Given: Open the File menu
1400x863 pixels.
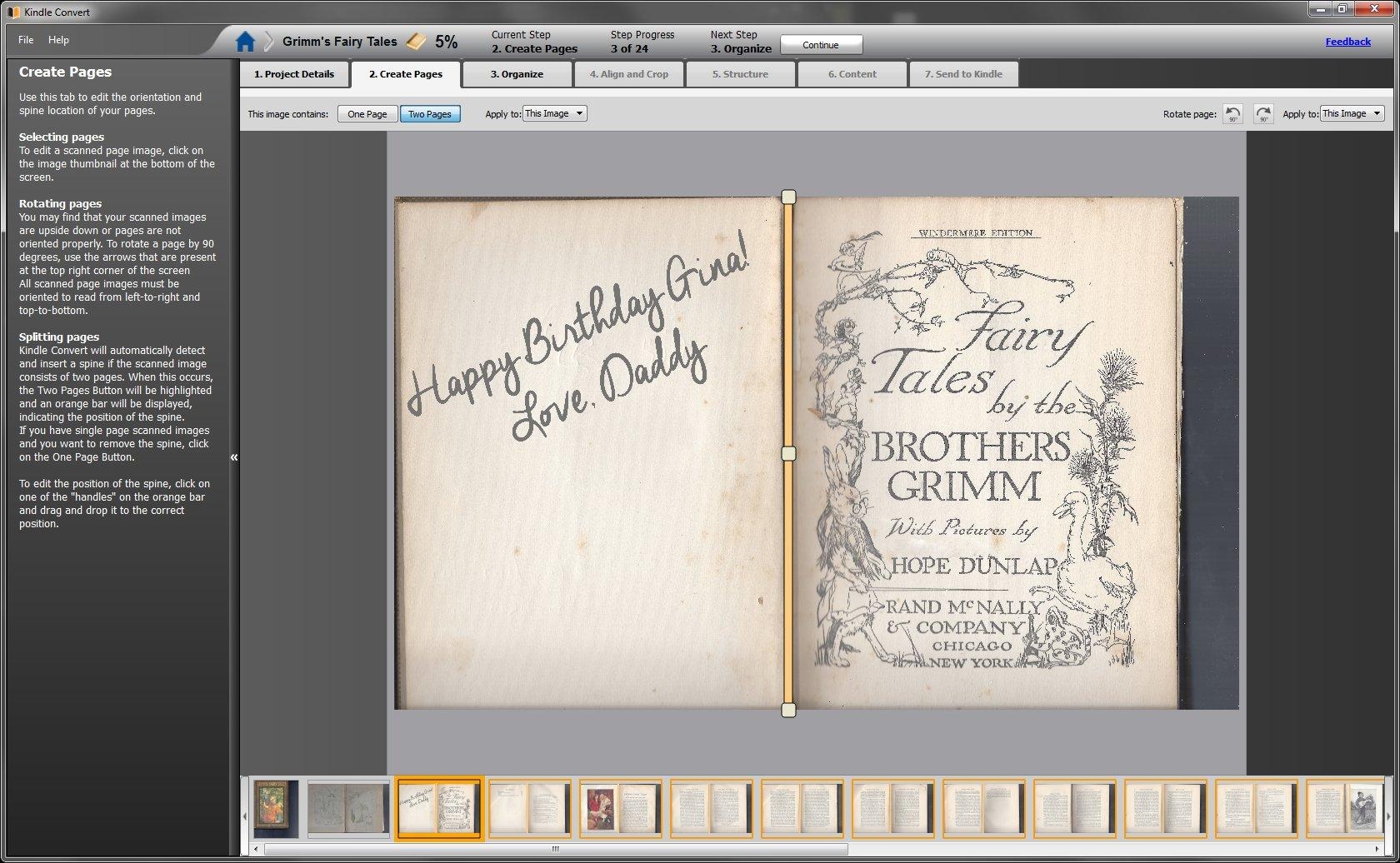Looking at the screenshot, I should 26,40.
